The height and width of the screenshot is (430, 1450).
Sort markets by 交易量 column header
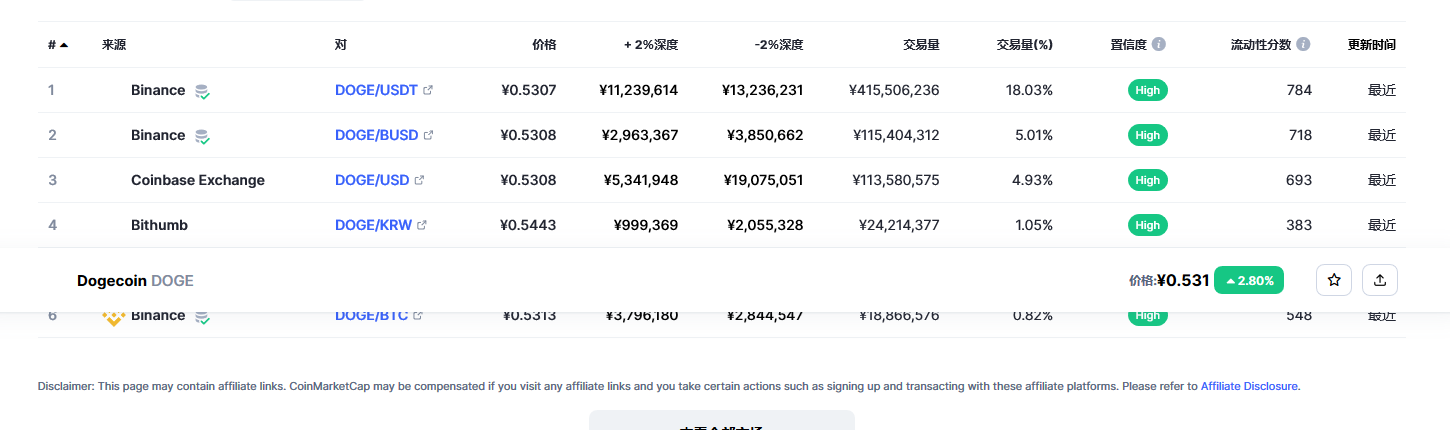(921, 45)
